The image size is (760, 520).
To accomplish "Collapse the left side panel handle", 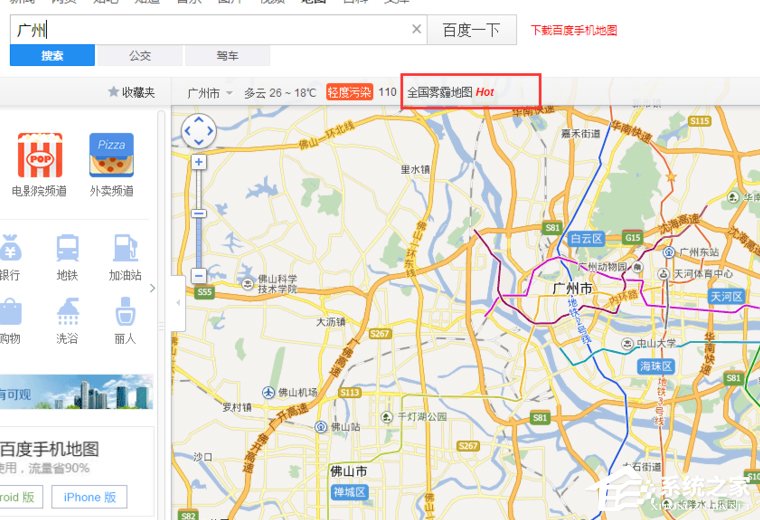I will pos(178,301).
